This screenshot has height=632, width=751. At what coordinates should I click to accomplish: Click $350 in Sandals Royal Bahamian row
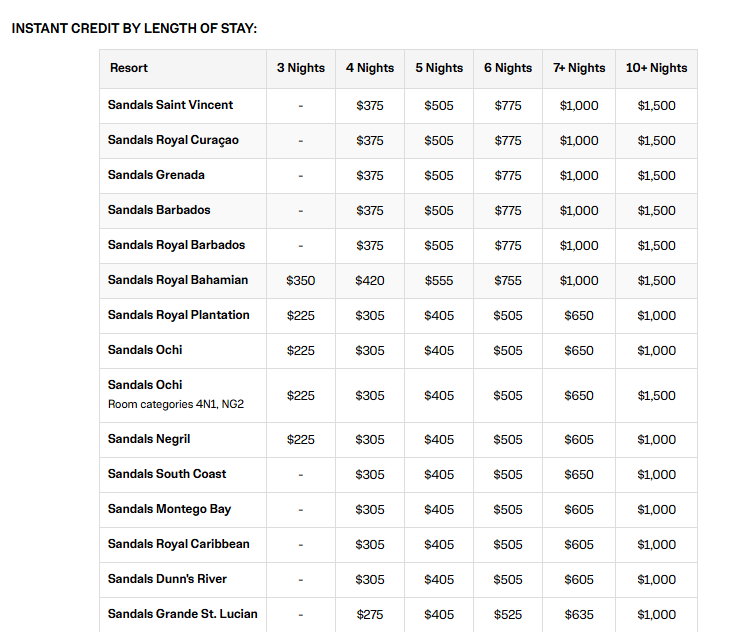[x=301, y=281]
